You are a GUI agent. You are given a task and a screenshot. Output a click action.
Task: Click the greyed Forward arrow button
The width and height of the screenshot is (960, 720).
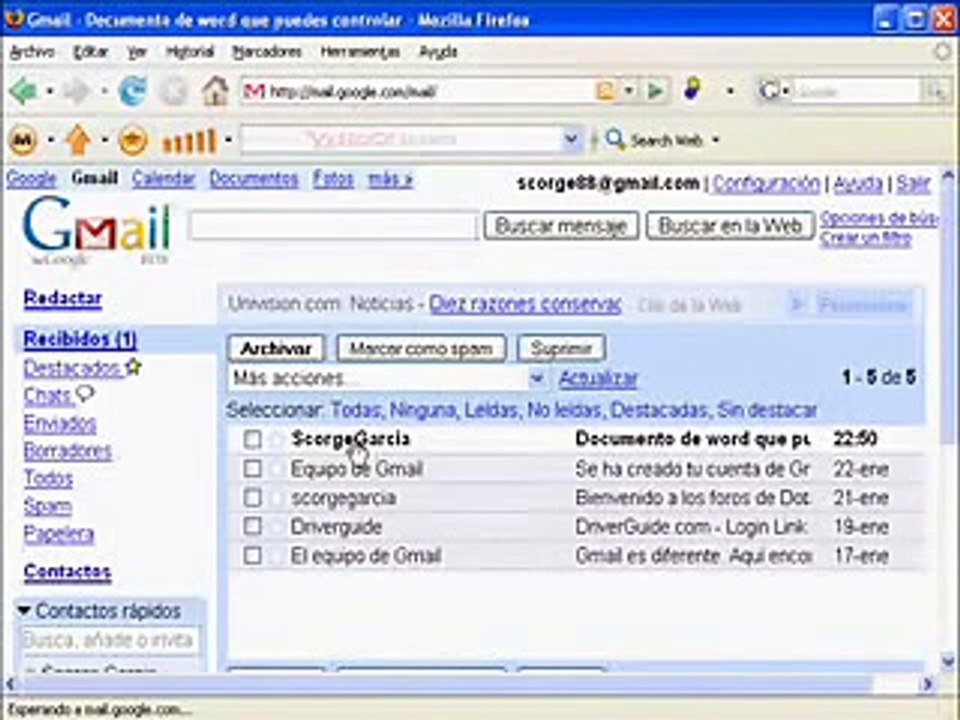[77, 91]
